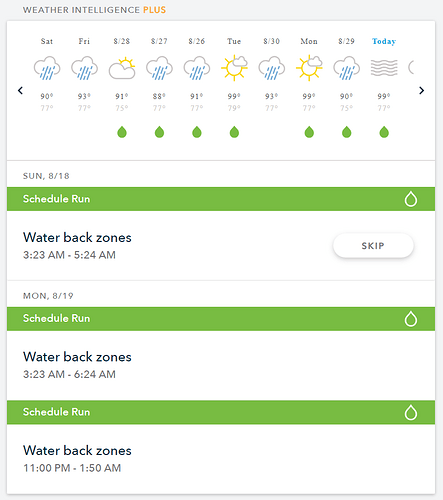Select the Today forecast label
Viewport: 443px width, 500px height.
pos(384,41)
